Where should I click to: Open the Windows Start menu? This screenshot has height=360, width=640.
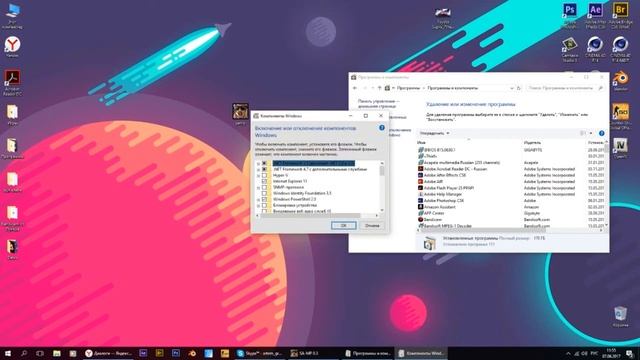click(7, 353)
